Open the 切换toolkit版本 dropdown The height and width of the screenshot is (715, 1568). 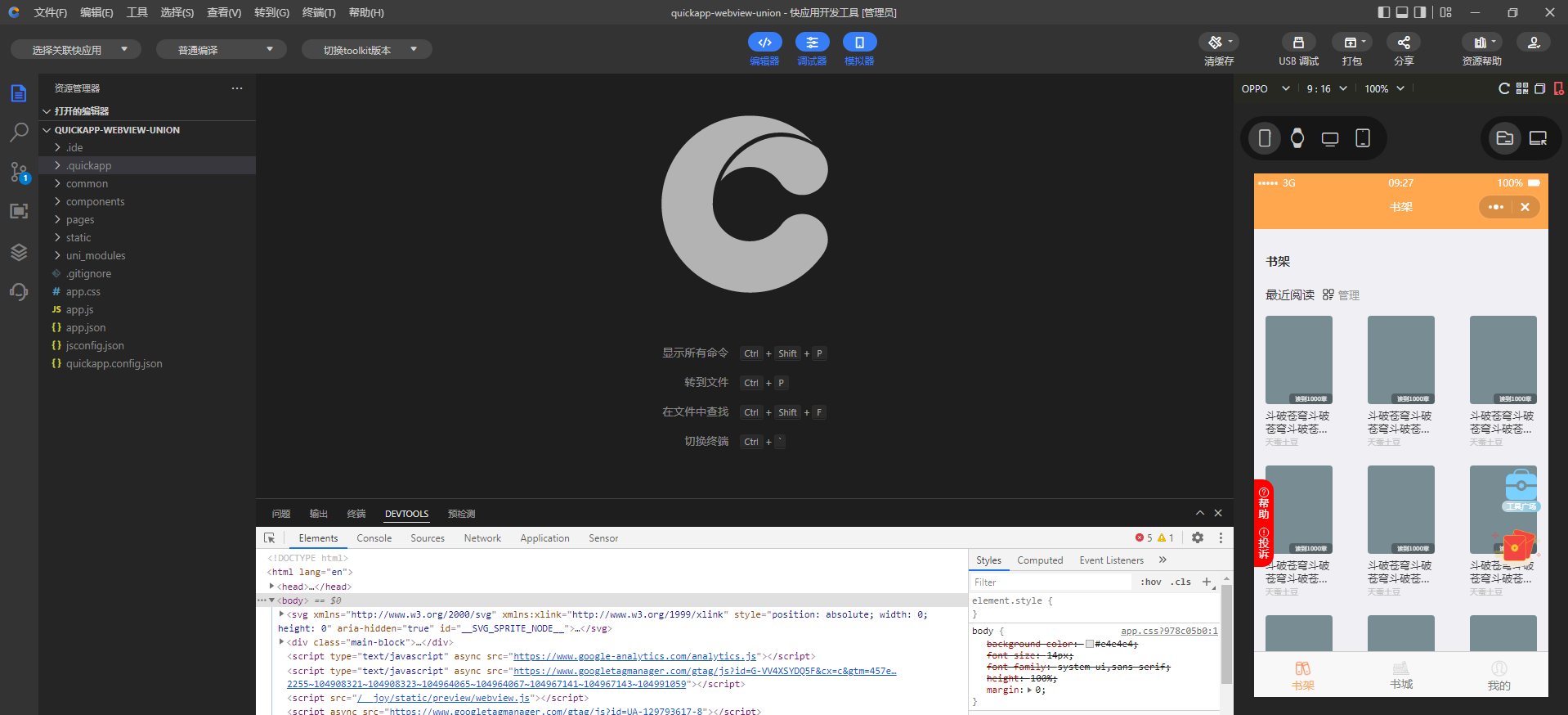367,50
